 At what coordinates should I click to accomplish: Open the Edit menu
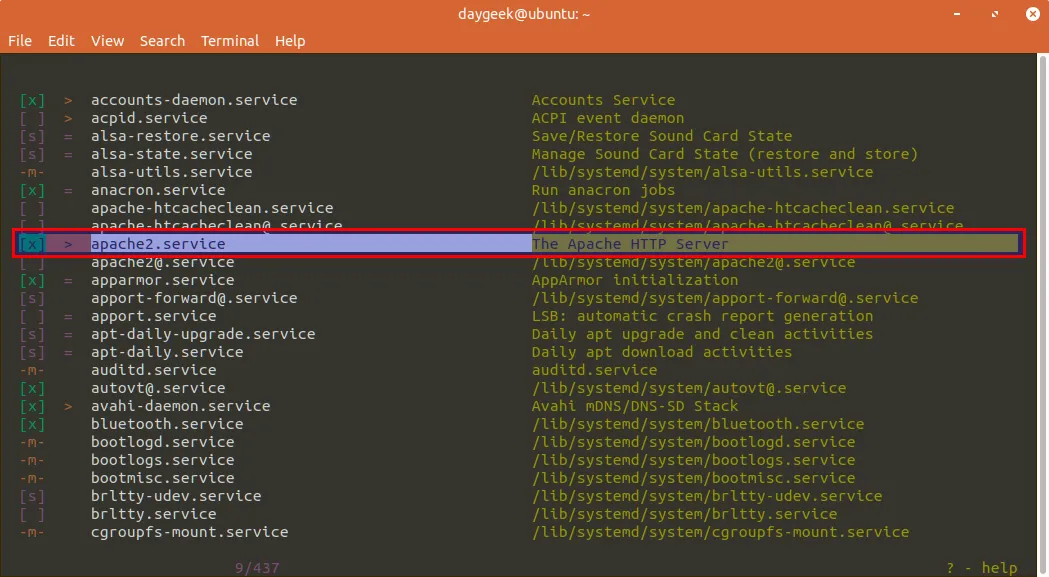[61, 41]
